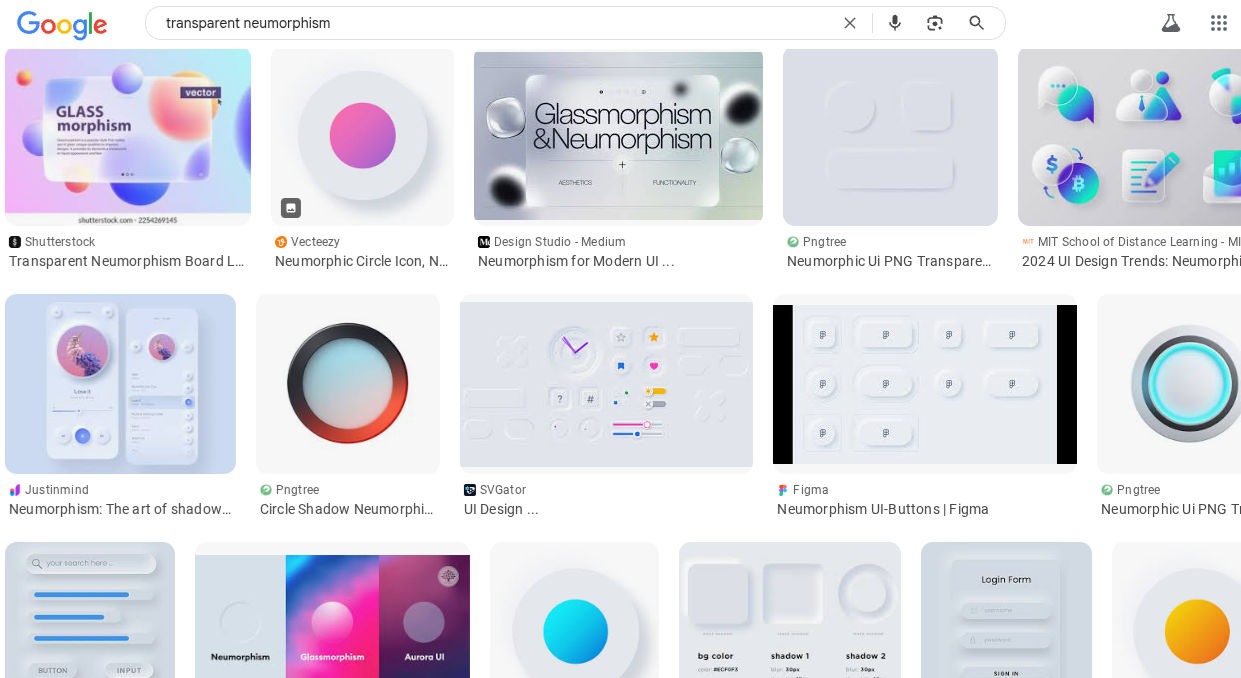Image resolution: width=1241 pixels, height=678 pixels.
Task: Click Pngtree favicon for Neumorphic Ui PNG Tr… result
Action: tap(1107, 490)
